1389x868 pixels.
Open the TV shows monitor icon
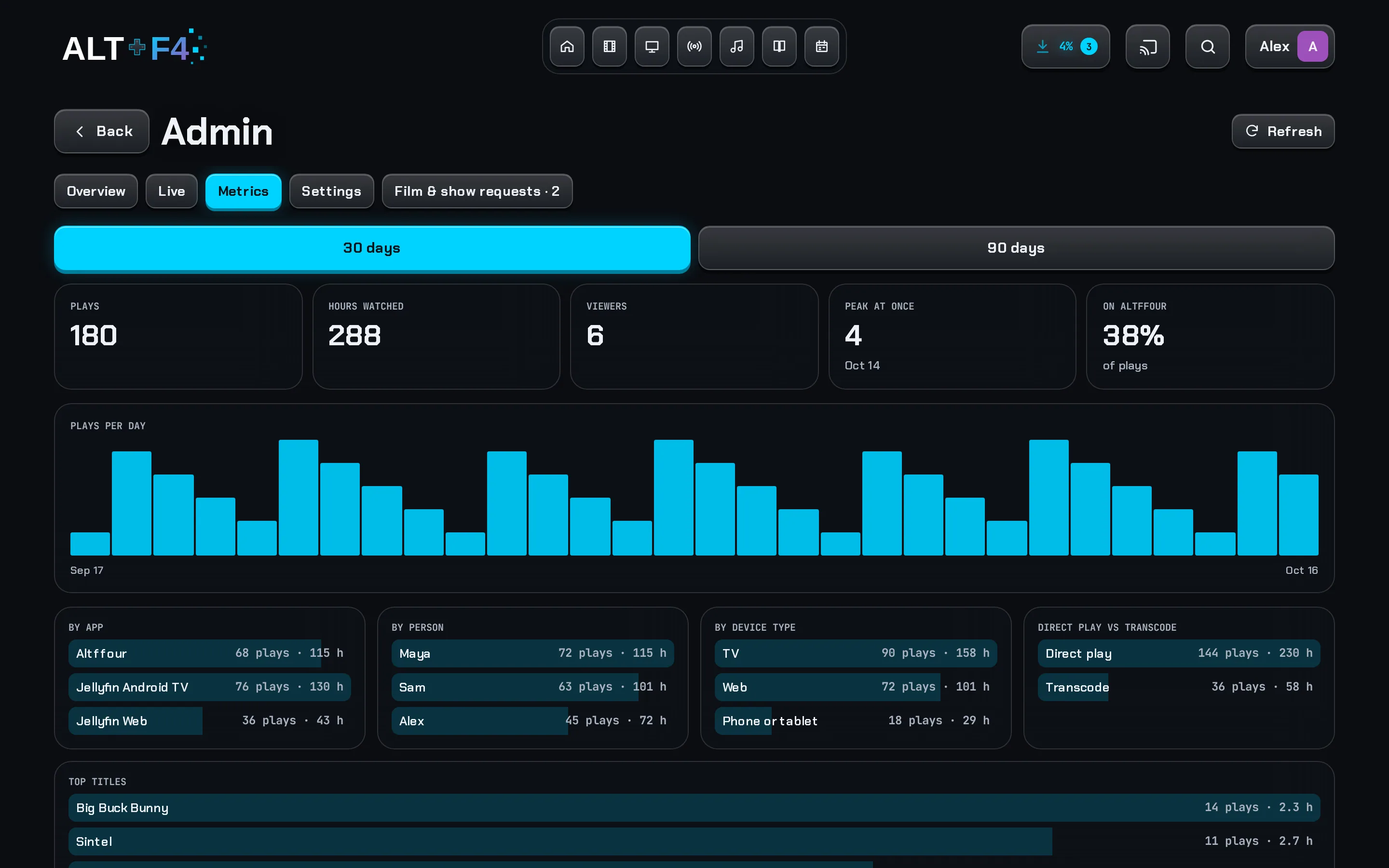tap(652, 46)
